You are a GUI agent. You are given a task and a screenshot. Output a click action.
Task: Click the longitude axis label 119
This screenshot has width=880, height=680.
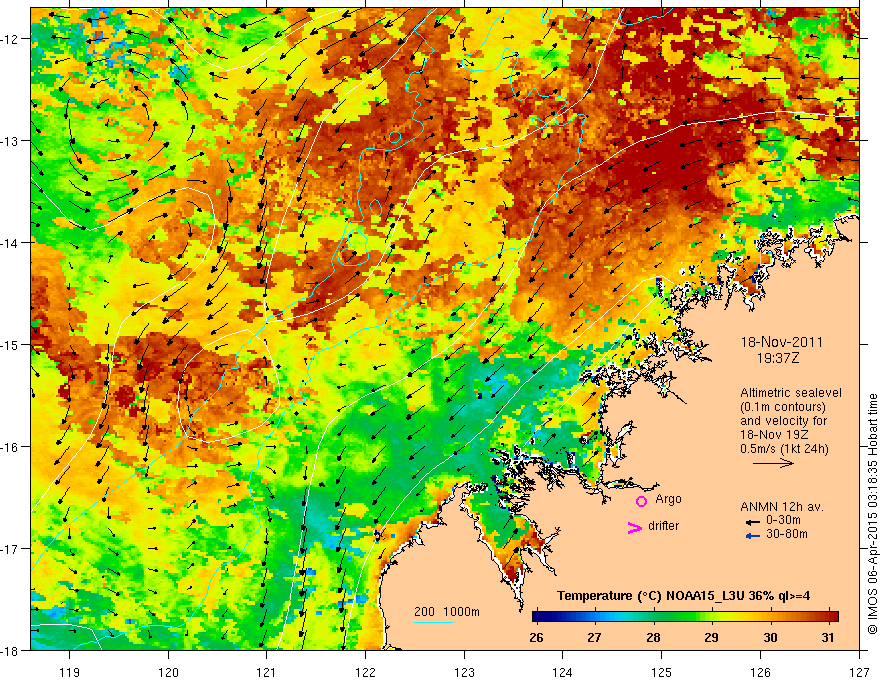tap(70, 672)
